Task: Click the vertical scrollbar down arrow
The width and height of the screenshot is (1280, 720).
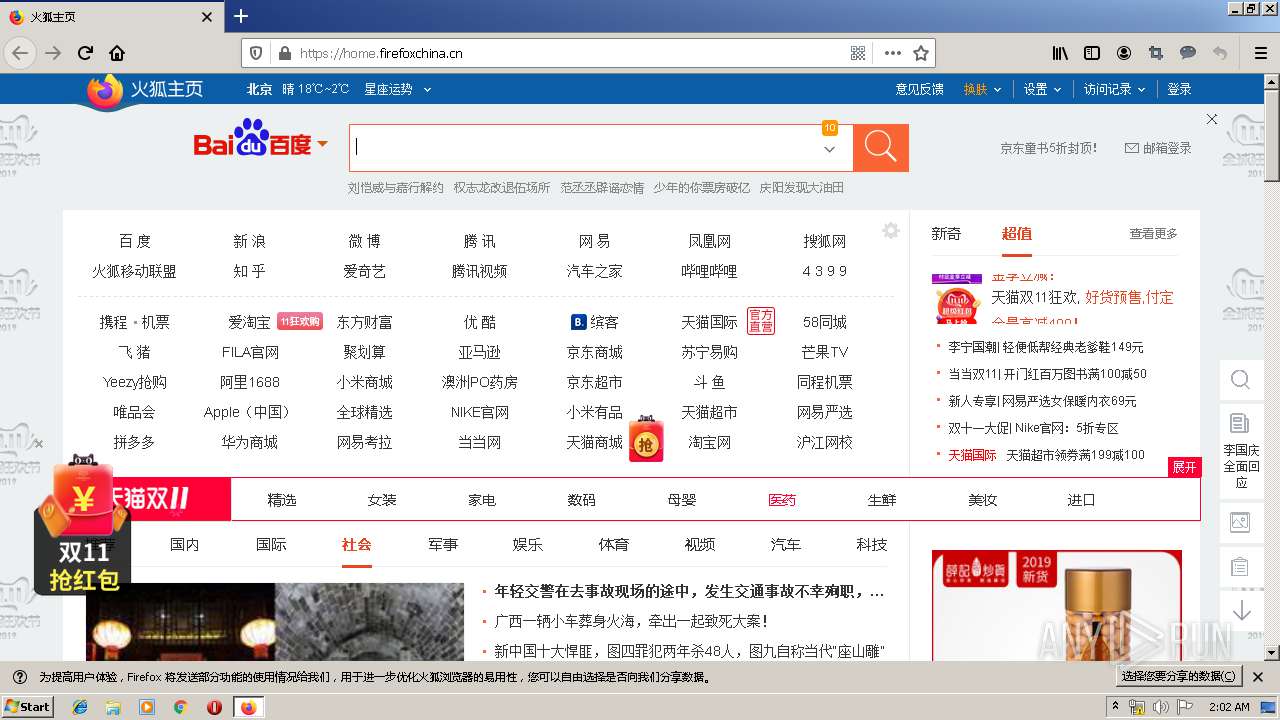Action: tap(1272, 652)
